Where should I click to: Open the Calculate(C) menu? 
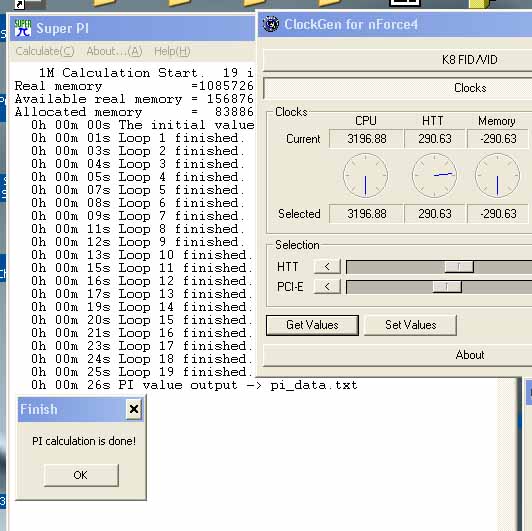click(x=45, y=51)
